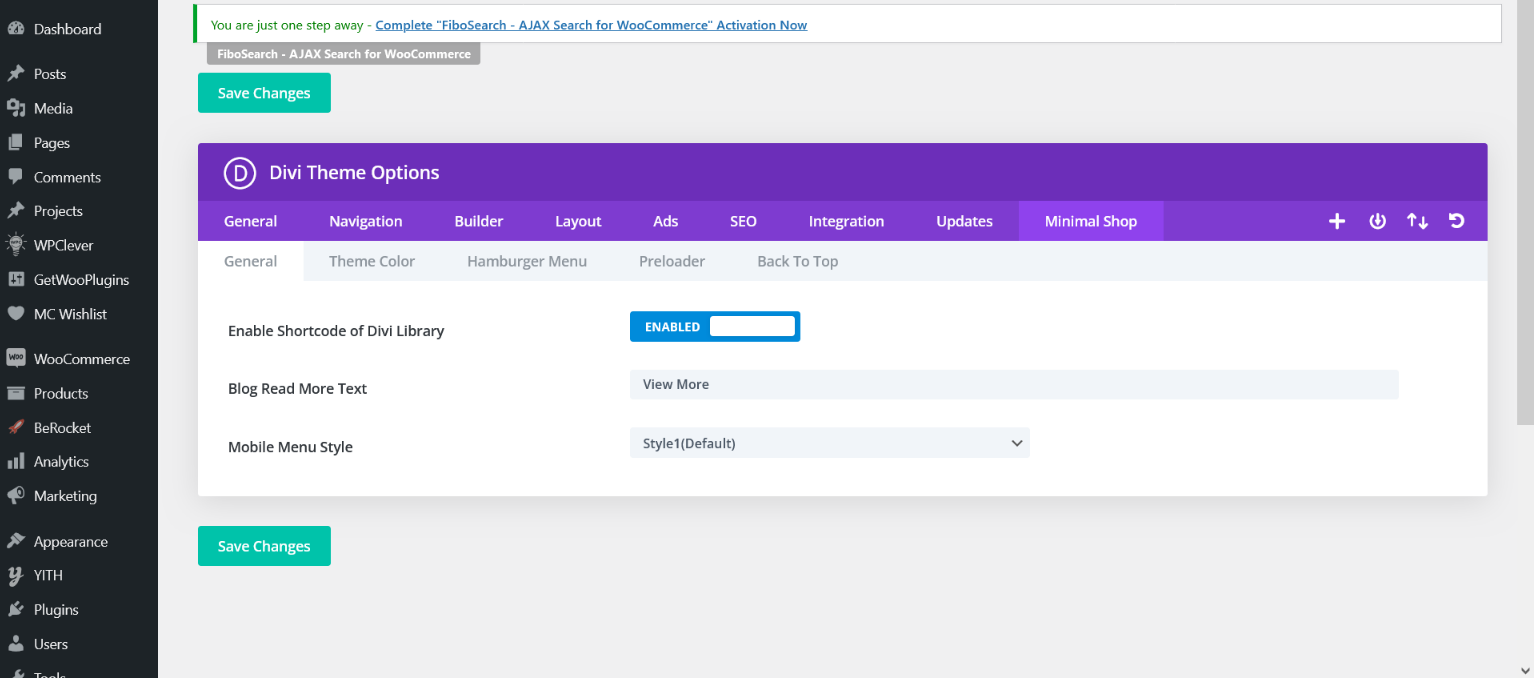Open the Ads tab

(666, 221)
